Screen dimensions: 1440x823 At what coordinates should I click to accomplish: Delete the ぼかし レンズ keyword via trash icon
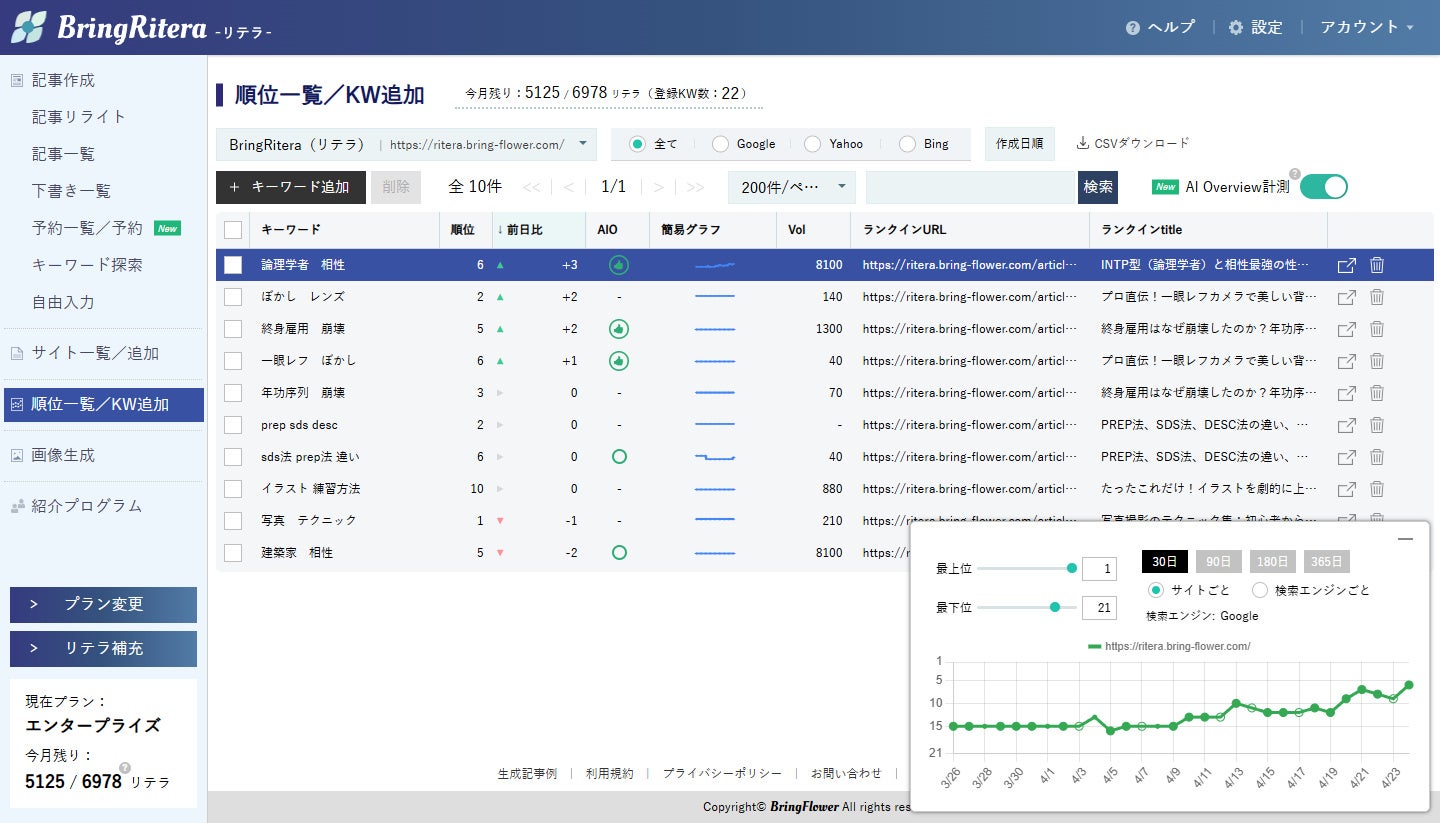pyautogui.click(x=1376, y=297)
